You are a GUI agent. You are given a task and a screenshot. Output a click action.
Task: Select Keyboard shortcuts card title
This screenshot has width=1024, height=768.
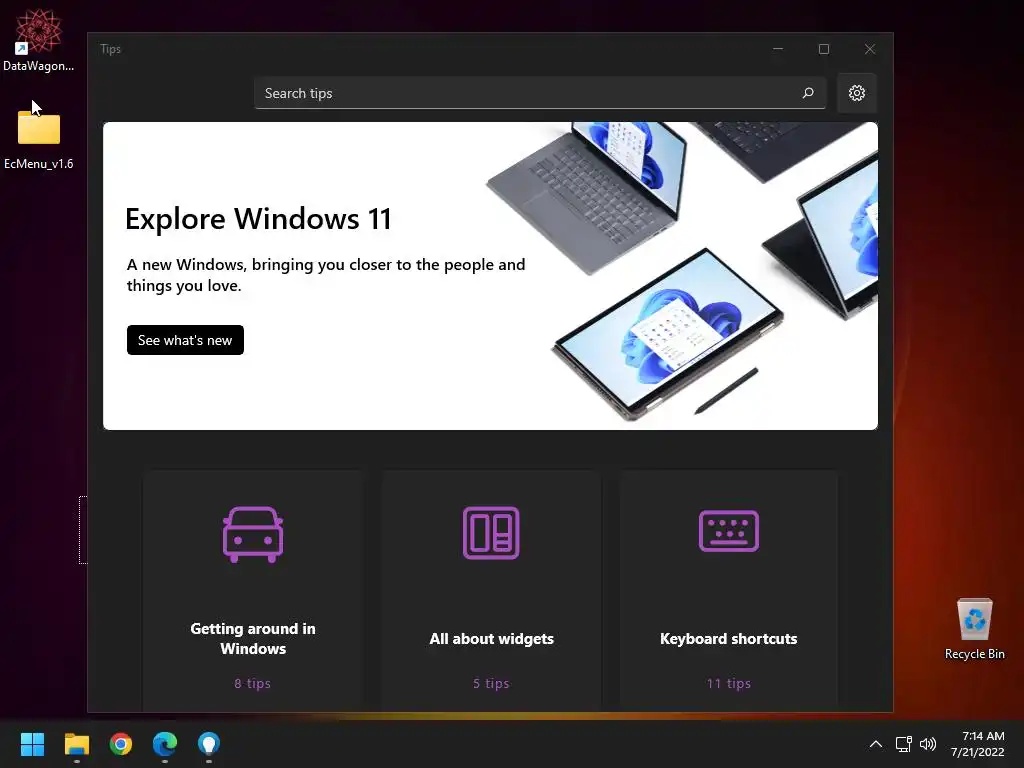point(728,638)
